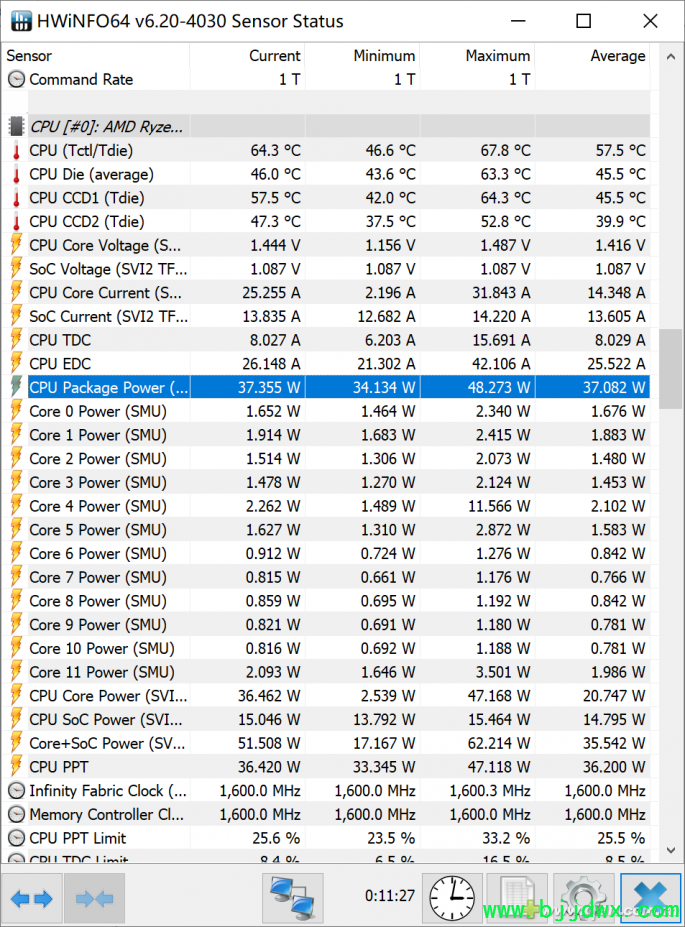The width and height of the screenshot is (685, 927).
Task: Click the 67.8 °C maximum value
Action: (505, 151)
